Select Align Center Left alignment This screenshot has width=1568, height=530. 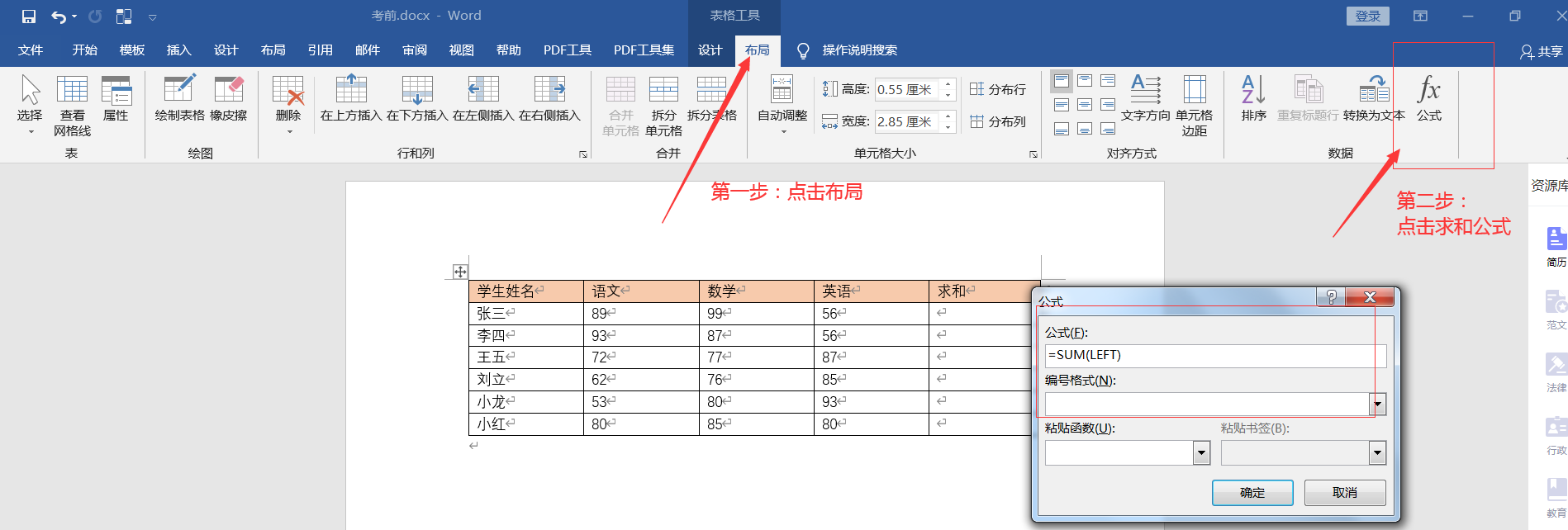tap(1062, 105)
